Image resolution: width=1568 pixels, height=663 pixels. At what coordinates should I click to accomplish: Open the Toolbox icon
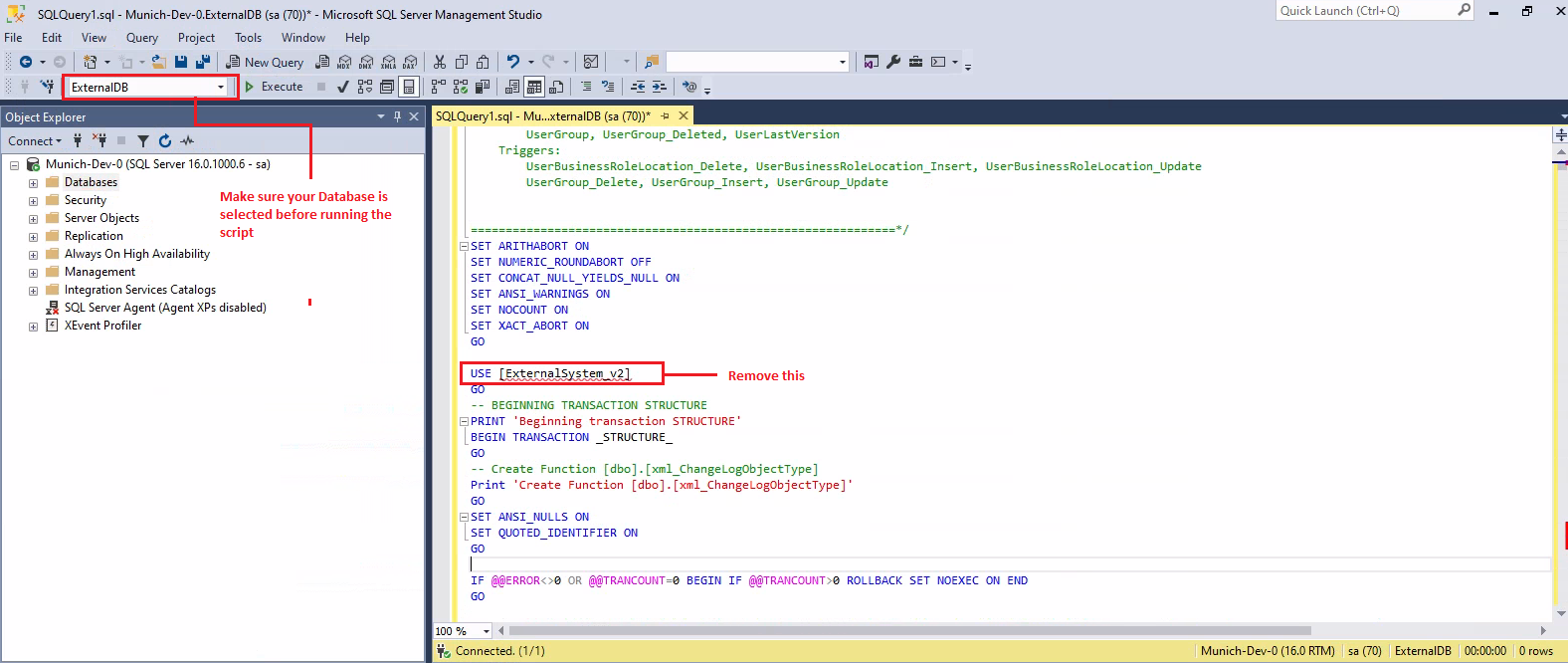pos(915,62)
